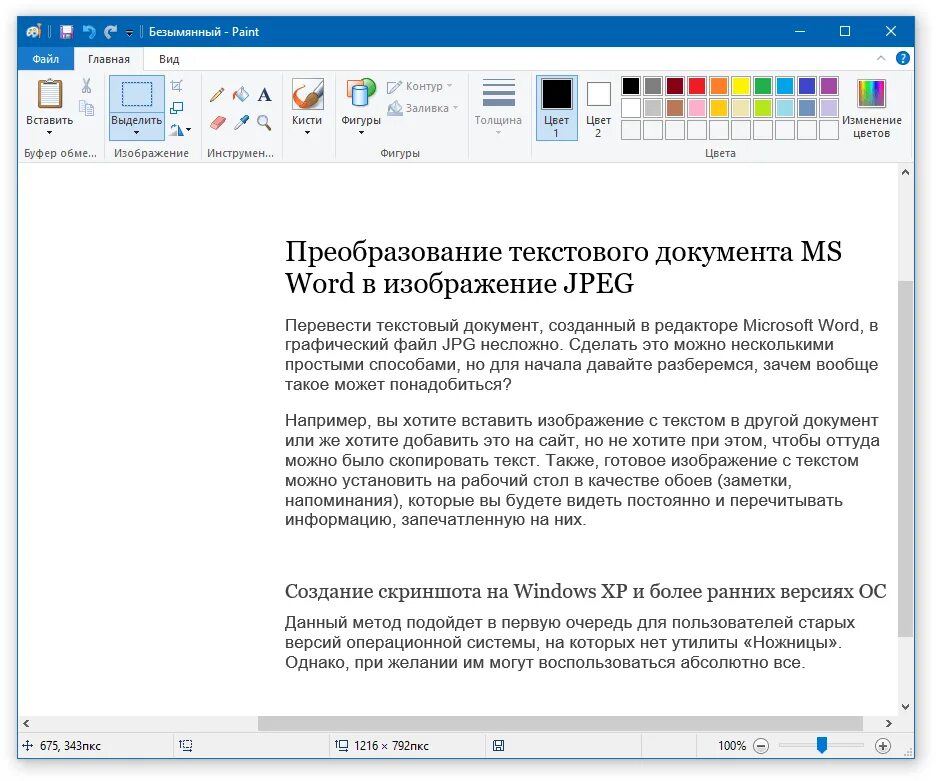Switch to the Главная tab

[109, 59]
